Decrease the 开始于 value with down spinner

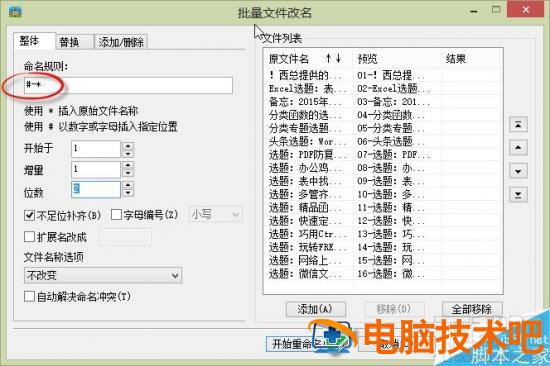click(128, 153)
